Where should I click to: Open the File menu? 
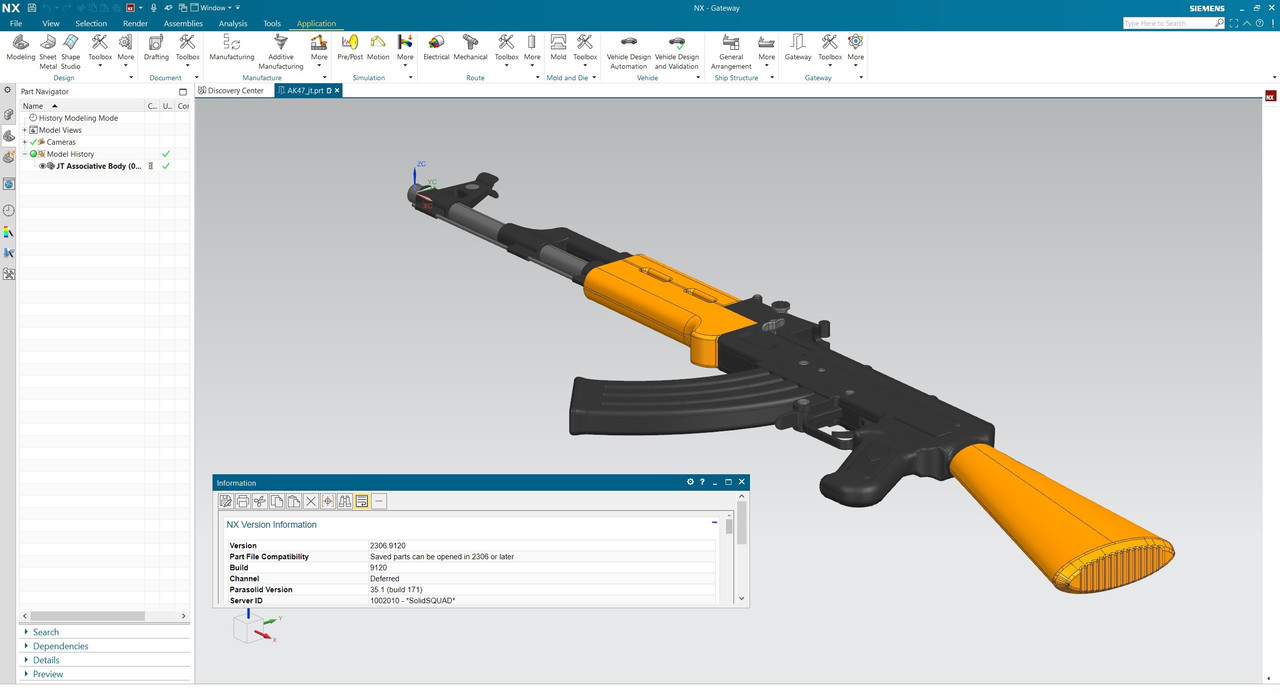click(16, 23)
